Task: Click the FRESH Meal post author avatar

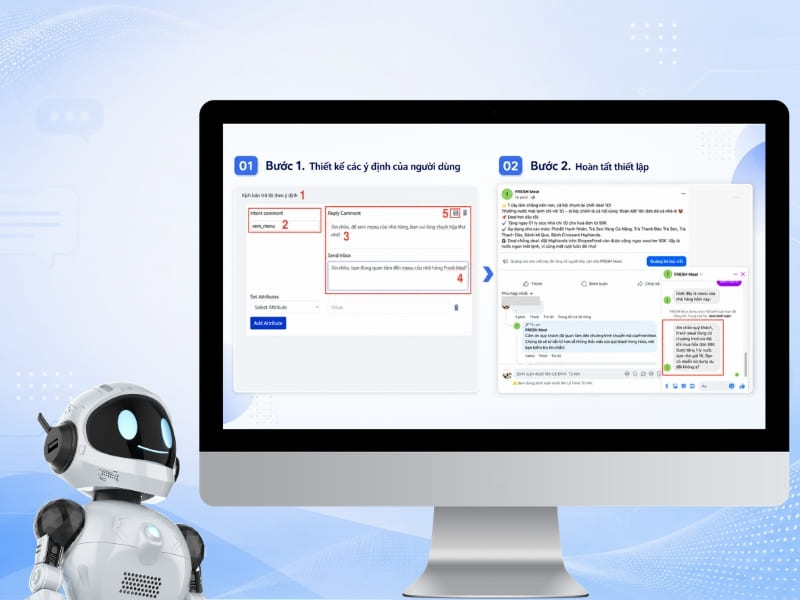Action: (507, 194)
